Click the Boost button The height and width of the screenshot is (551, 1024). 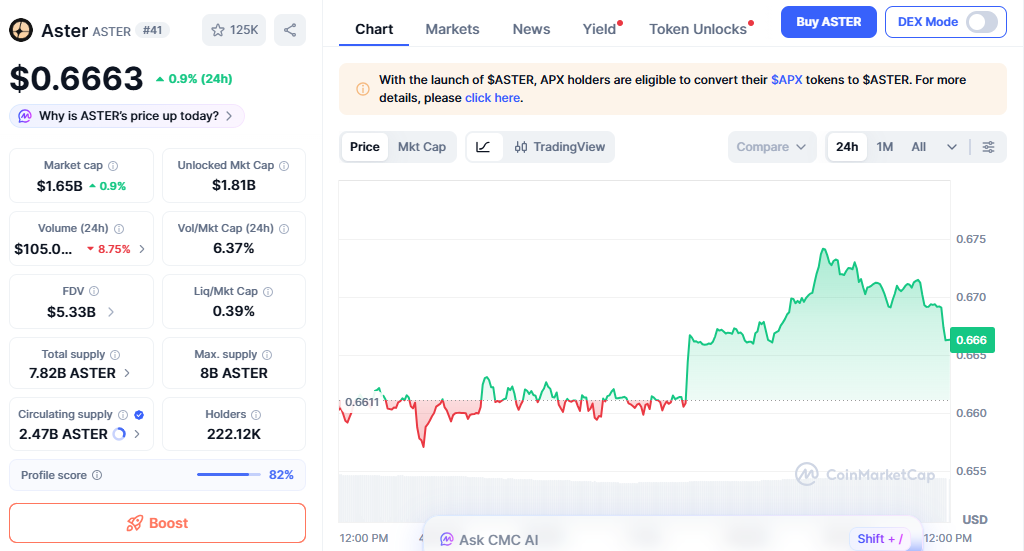pyautogui.click(x=157, y=523)
